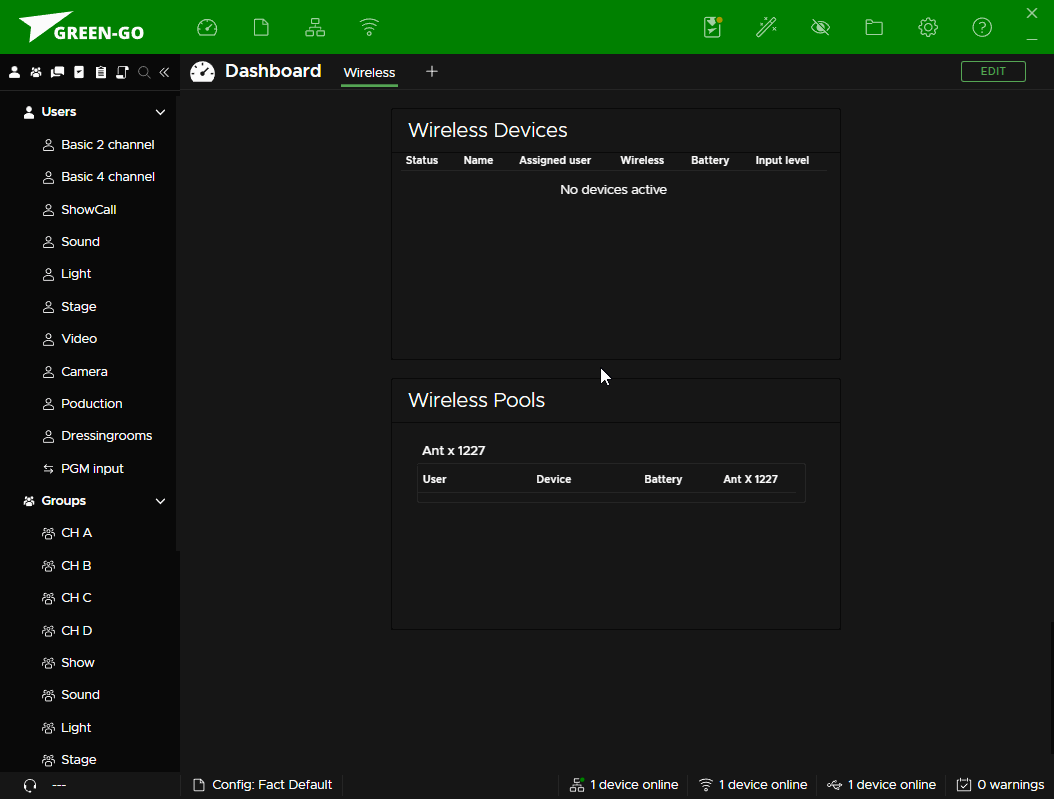Open the Dashboard gauge icon in toolbar

(x=207, y=27)
